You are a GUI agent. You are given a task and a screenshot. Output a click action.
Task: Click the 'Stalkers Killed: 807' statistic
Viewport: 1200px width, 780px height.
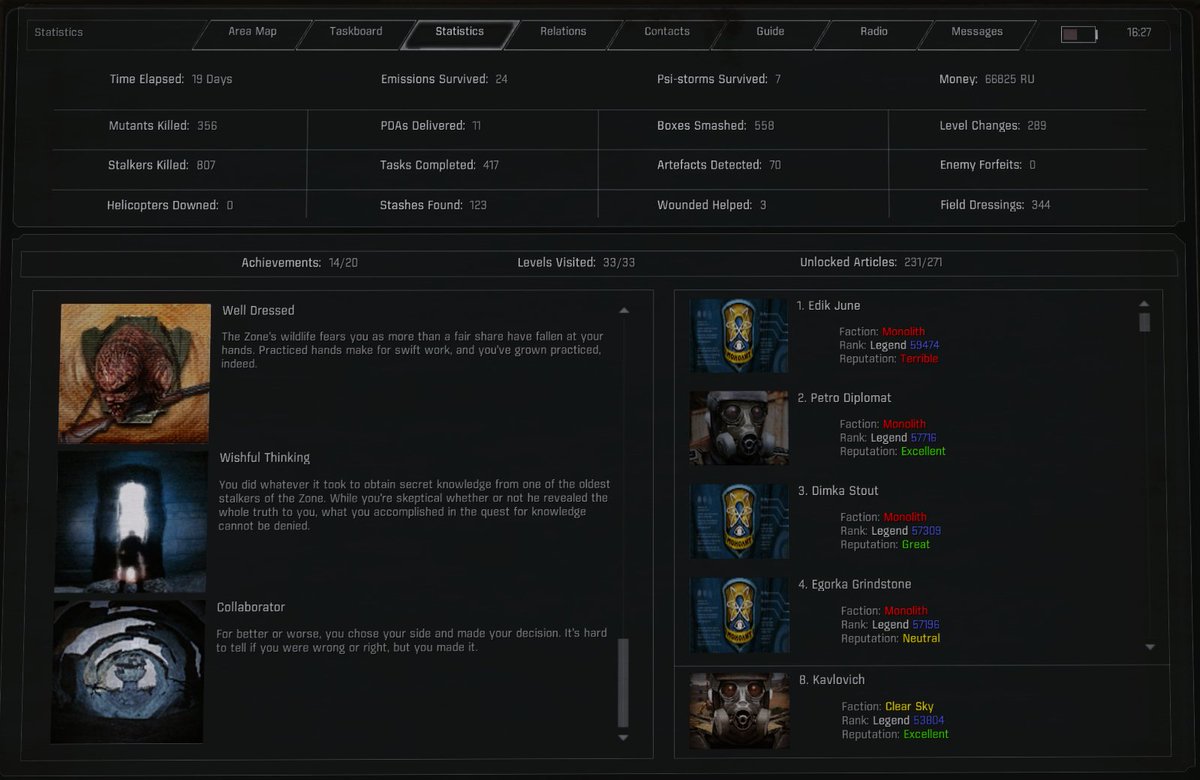(162, 165)
